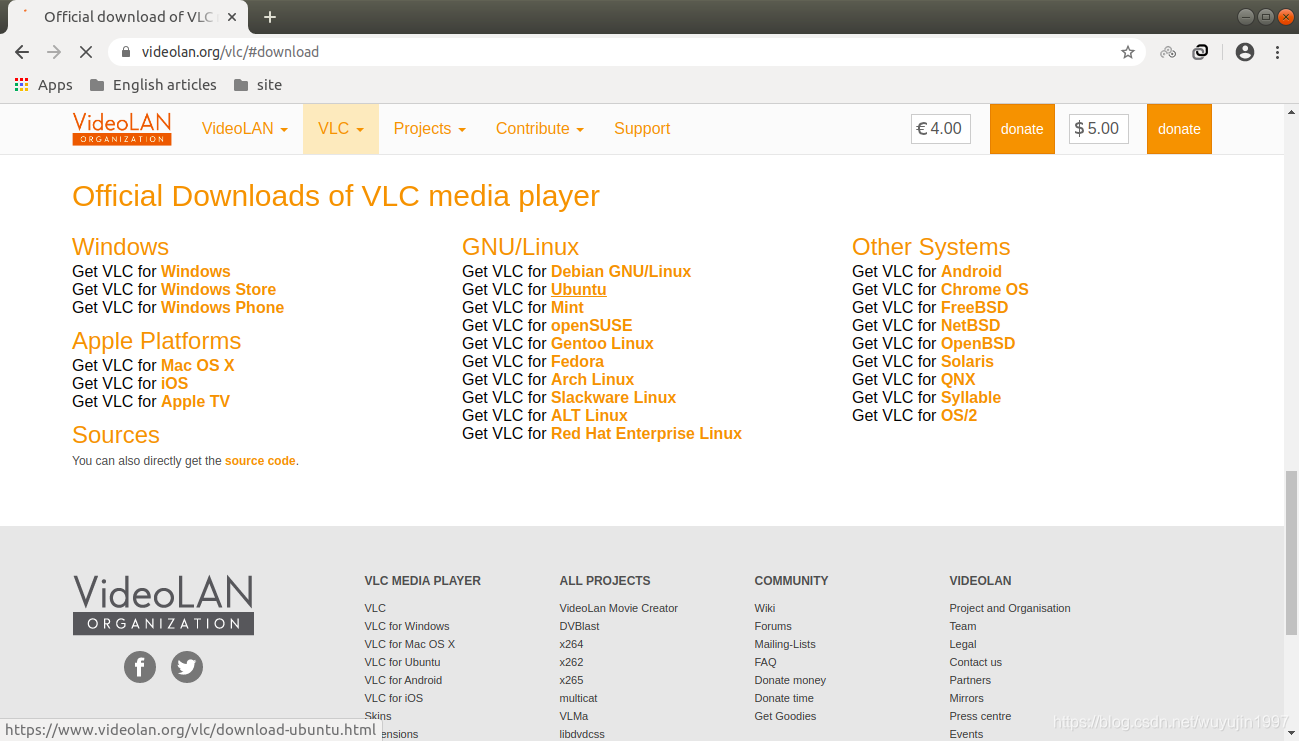Stop loading the page with X icon
Viewport: 1299px width, 741px height.
click(x=85, y=52)
